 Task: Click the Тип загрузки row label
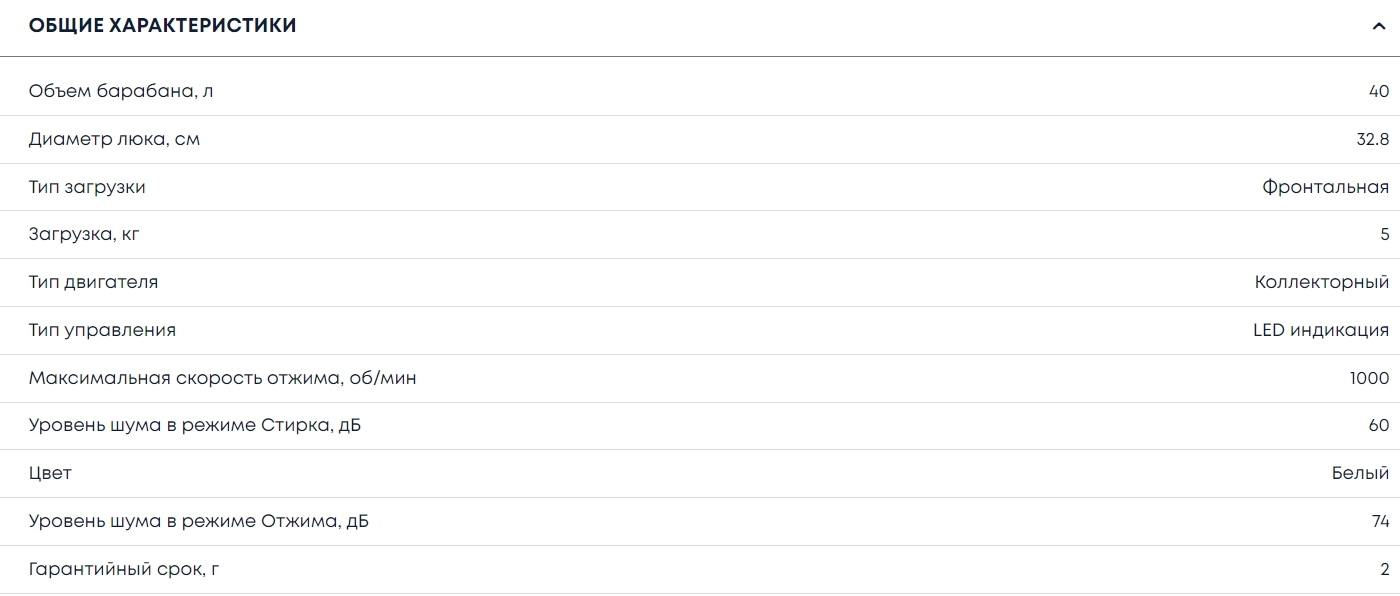(x=87, y=187)
